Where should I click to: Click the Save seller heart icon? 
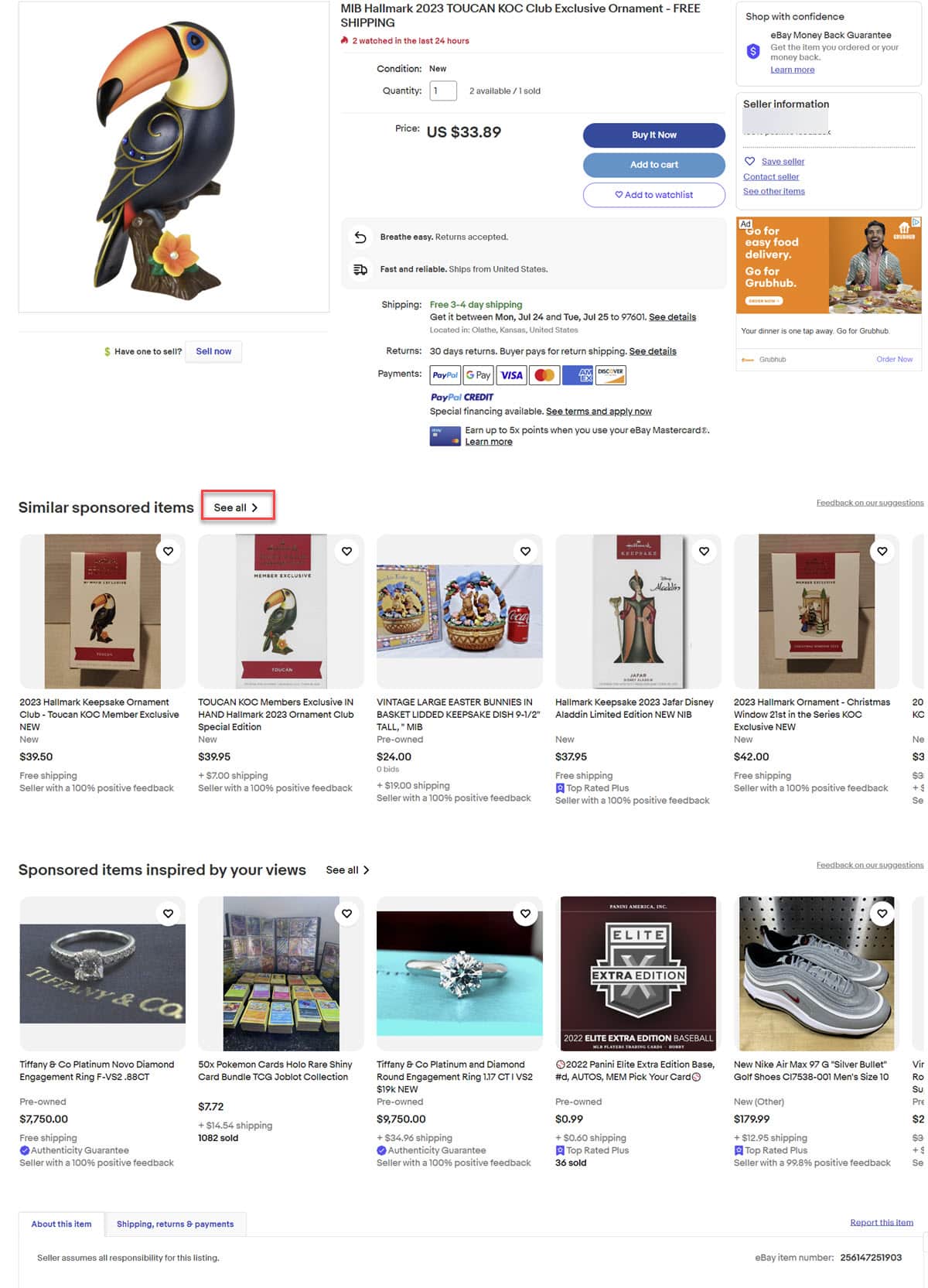[x=749, y=161]
